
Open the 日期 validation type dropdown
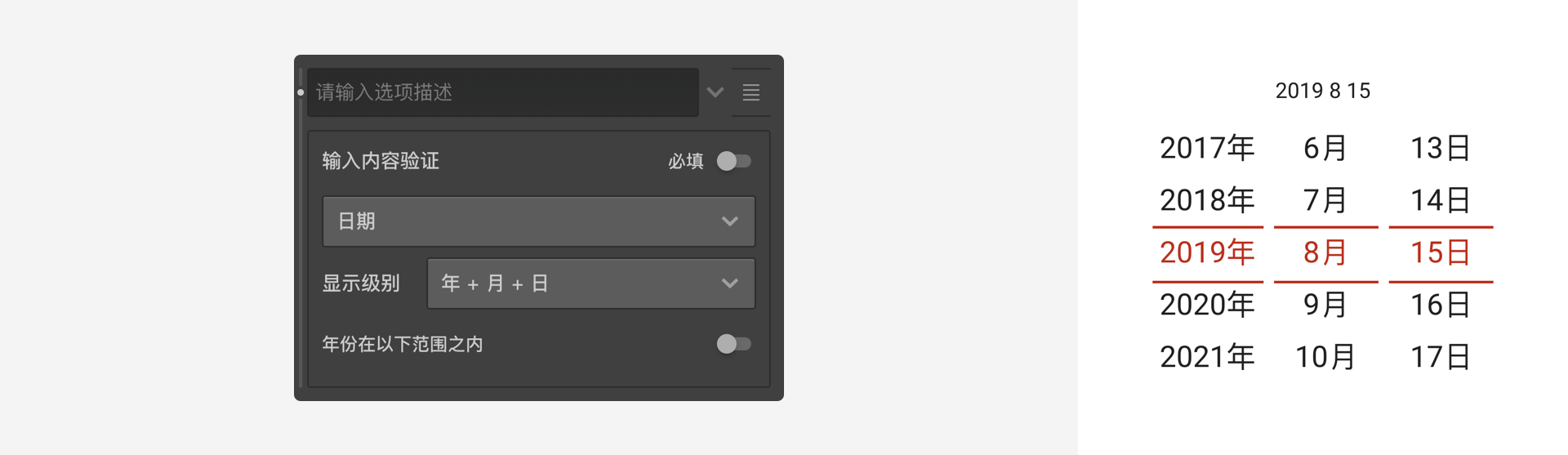coord(539,221)
